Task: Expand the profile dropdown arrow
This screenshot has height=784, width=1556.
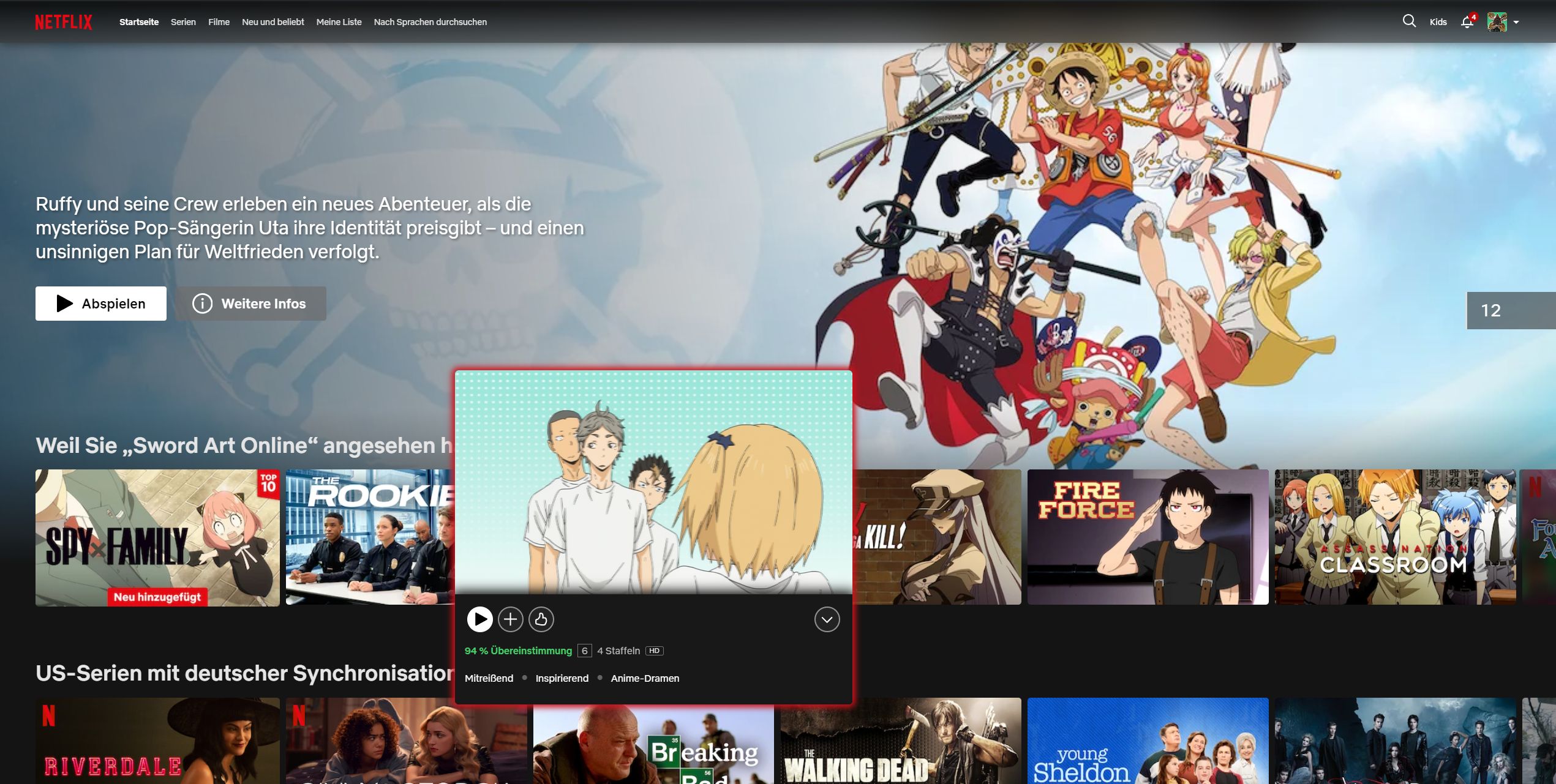Action: [x=1516, y=22]
